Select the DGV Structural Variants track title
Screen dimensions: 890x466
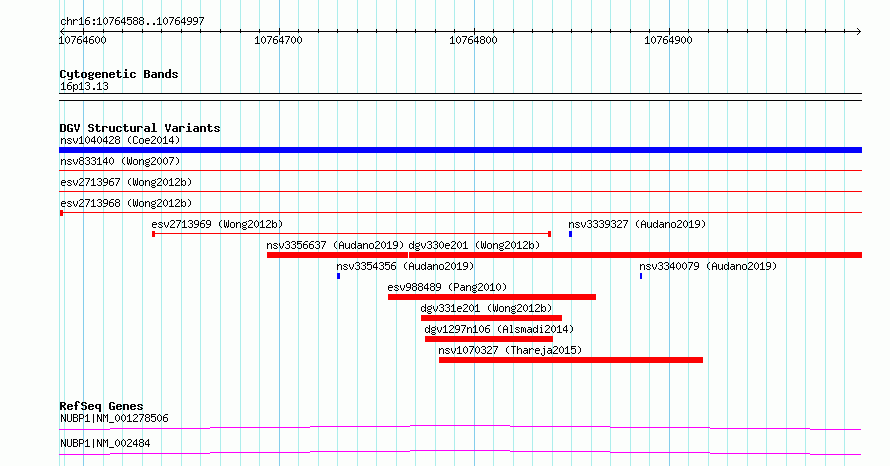click(x=140, y=128)
